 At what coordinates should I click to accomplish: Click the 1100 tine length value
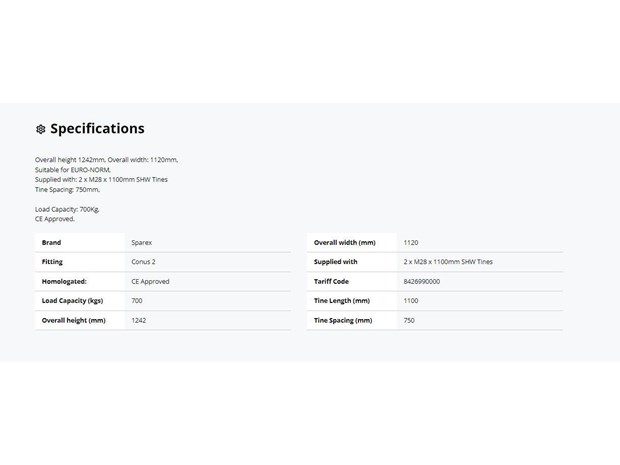(x=411, y=301)
